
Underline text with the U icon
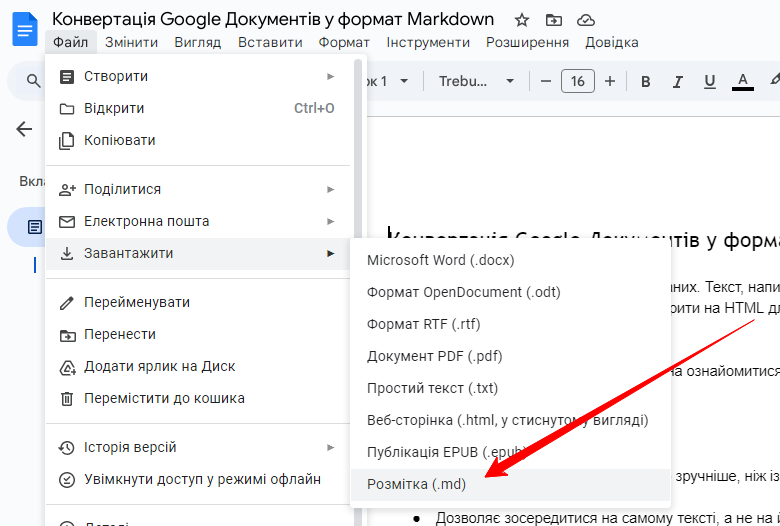[x=710, y=82]
